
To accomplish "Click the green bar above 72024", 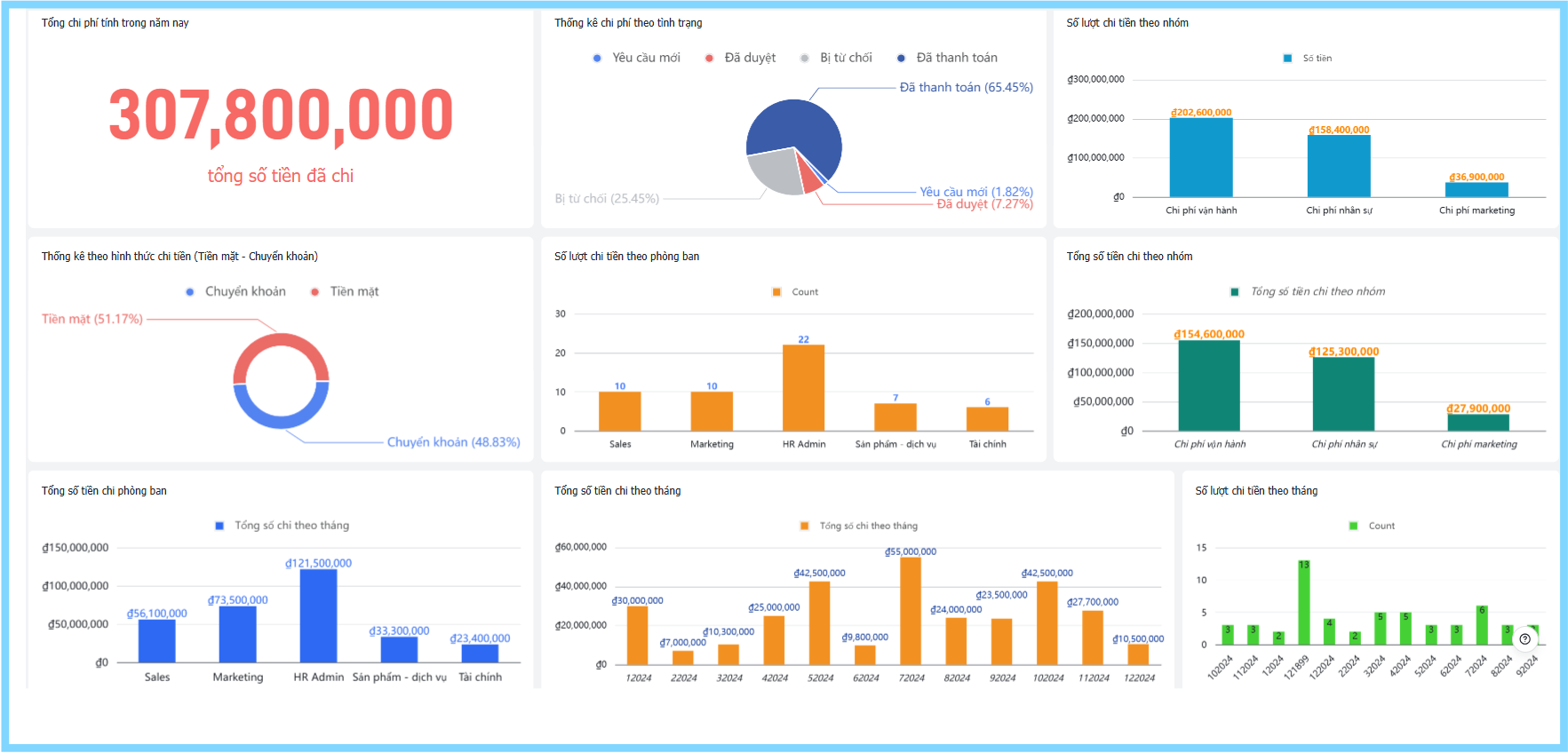I will pos(1482,625).
